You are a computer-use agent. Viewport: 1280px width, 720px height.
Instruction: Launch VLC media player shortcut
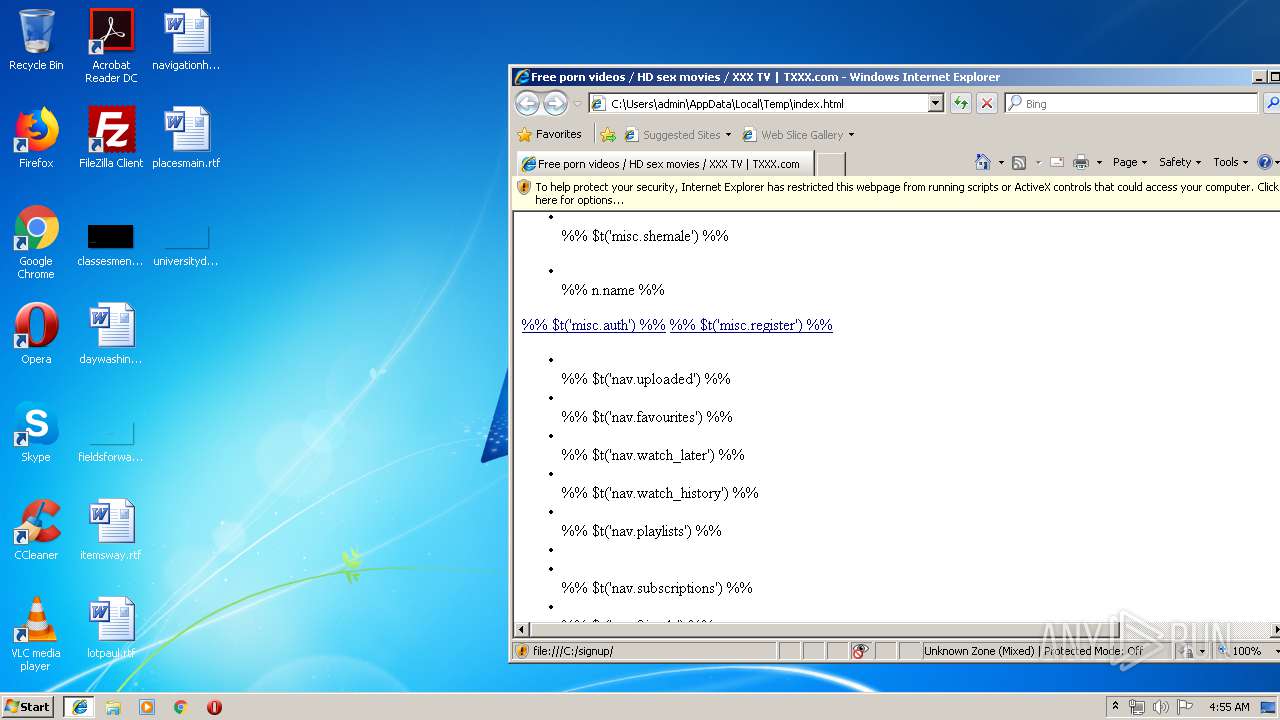(x=36, y=634)
